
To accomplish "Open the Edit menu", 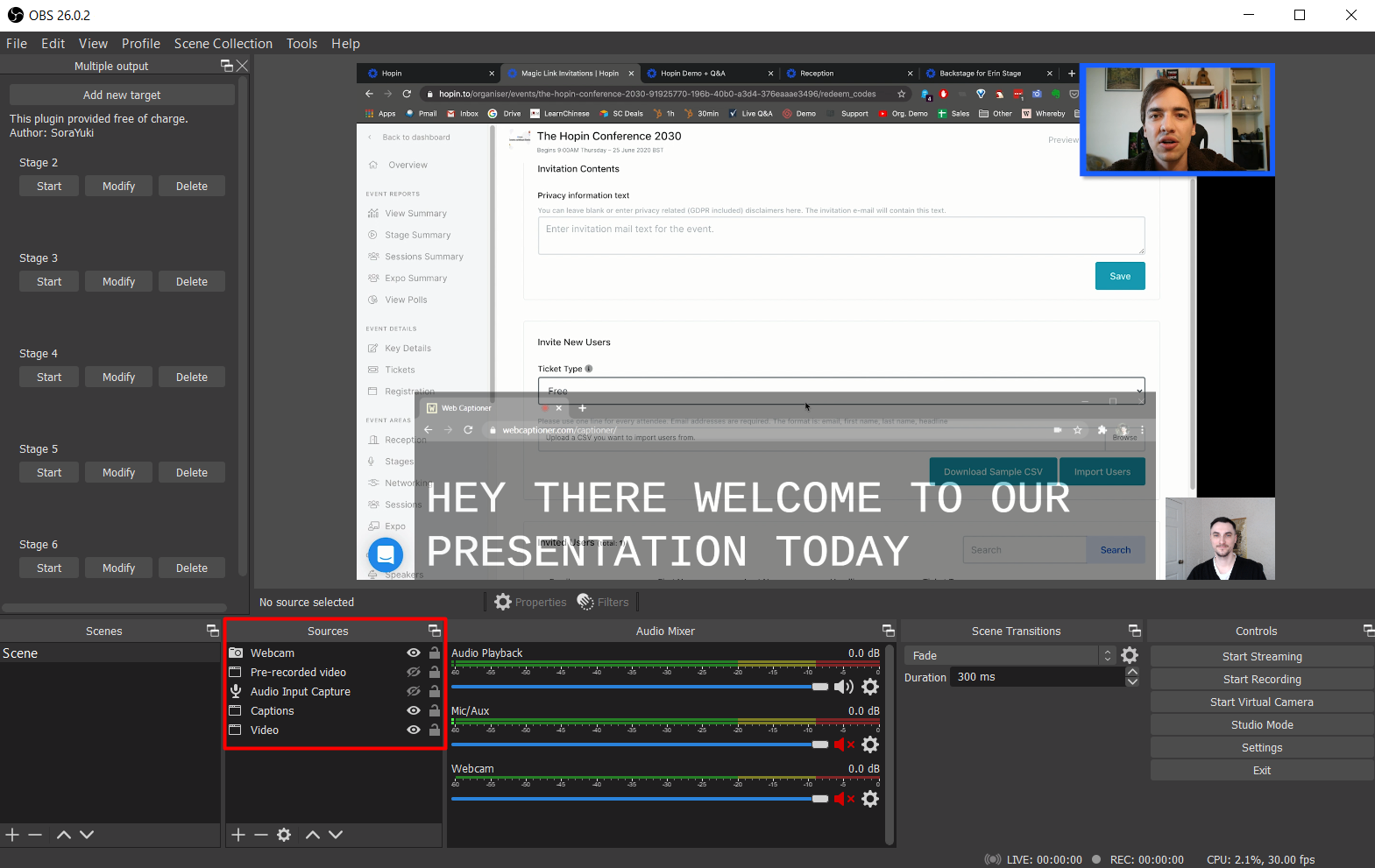I will [53, 43].
